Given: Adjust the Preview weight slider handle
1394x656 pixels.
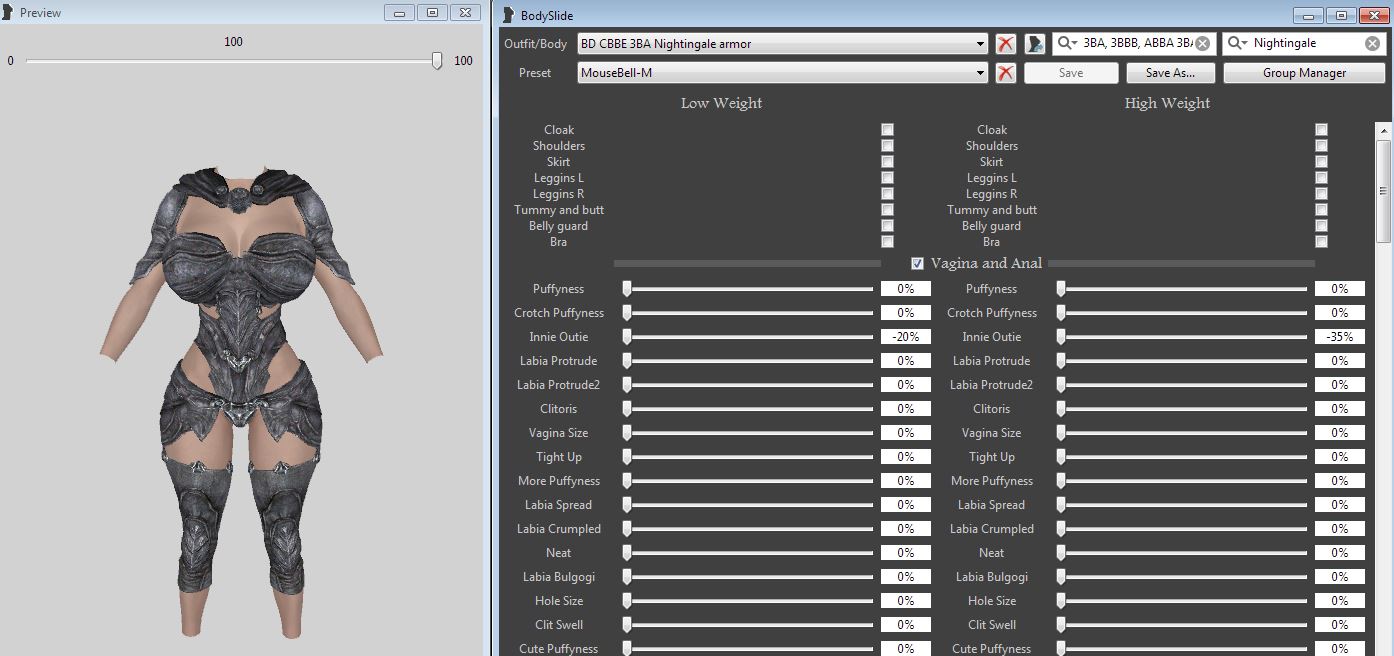Looking at the screenshot, I should point(437,61).
